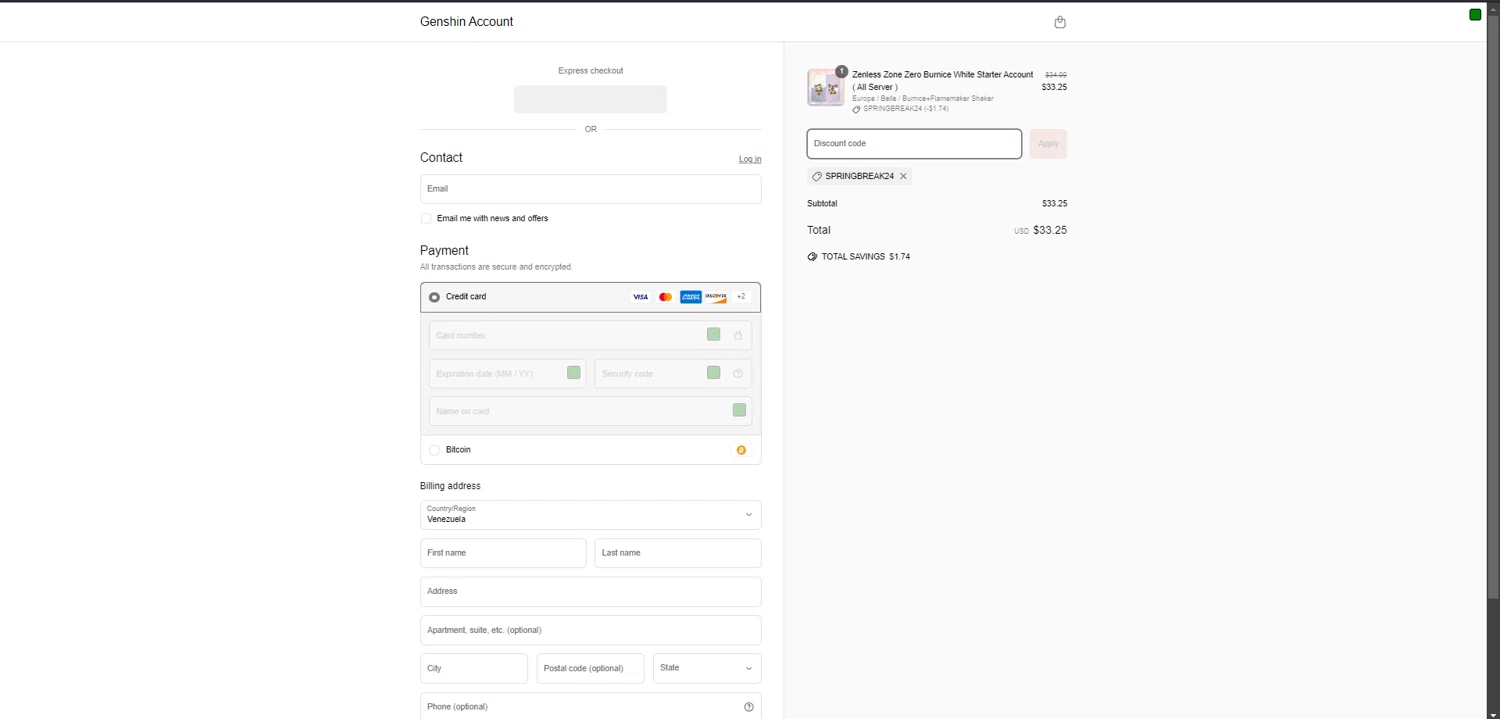Click the Bitcoin coin icon
The height and width of the screenshot is (719, 1500).
741,450
